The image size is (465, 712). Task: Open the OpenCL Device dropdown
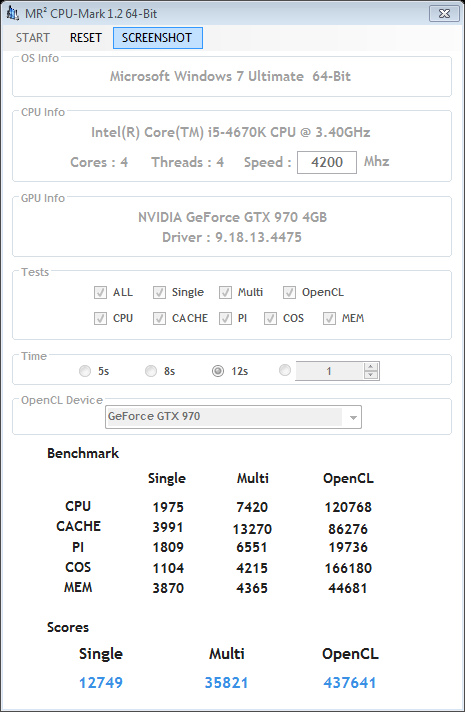pyautogui.click(x=233, y=417)
